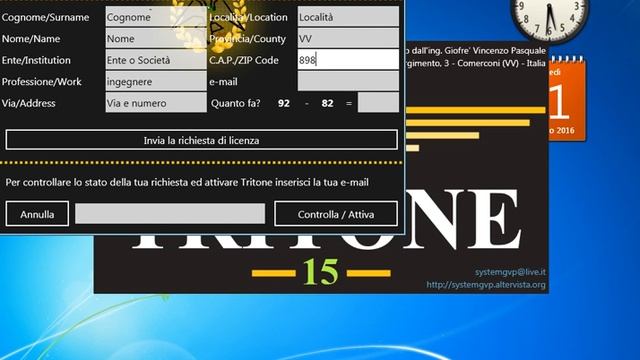Viewport: 640px width, 360px height.
Task: Click the Cognome/Surname label
Action: point(45,18)
